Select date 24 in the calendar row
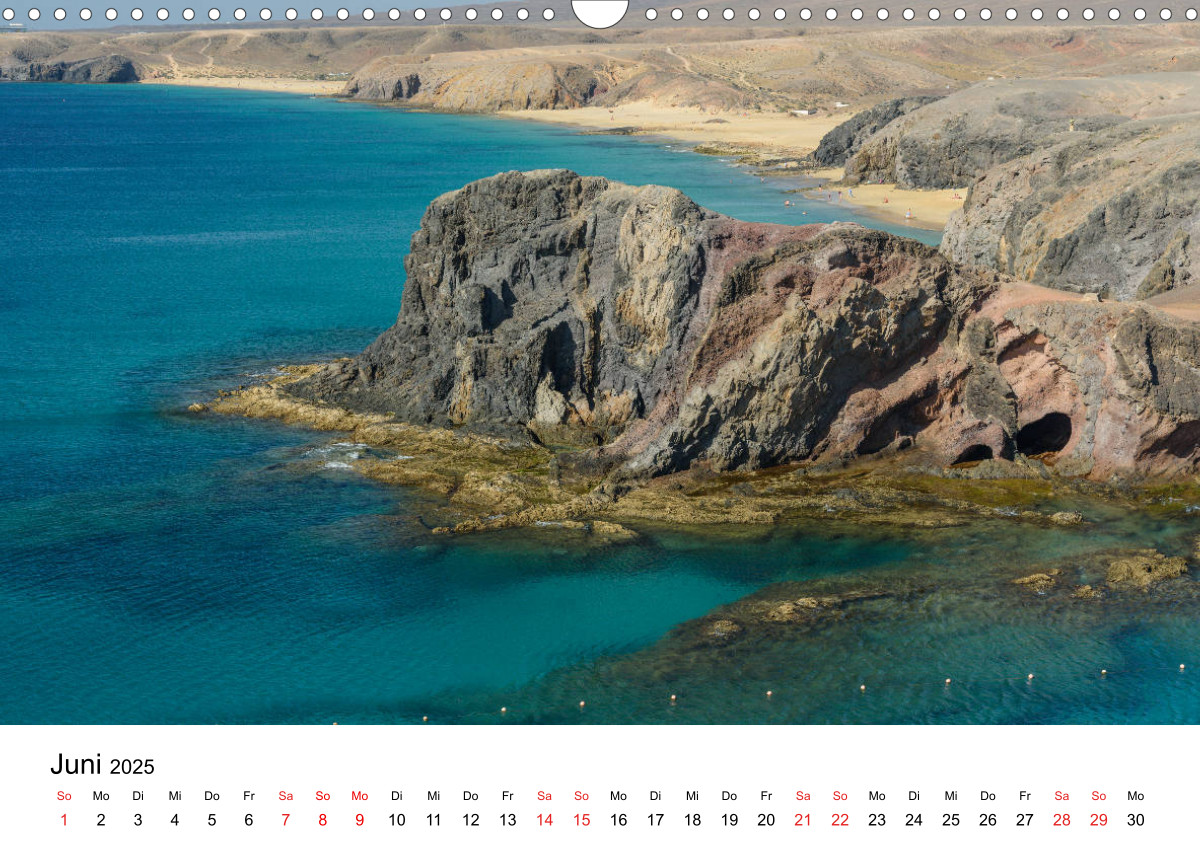Screen dimensions: 1200x848 click(x=914, y=820)
